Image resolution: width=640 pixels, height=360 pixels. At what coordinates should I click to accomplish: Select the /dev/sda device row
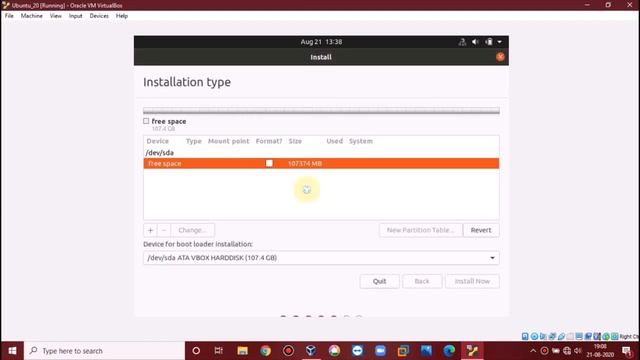(x=321, y=153)
